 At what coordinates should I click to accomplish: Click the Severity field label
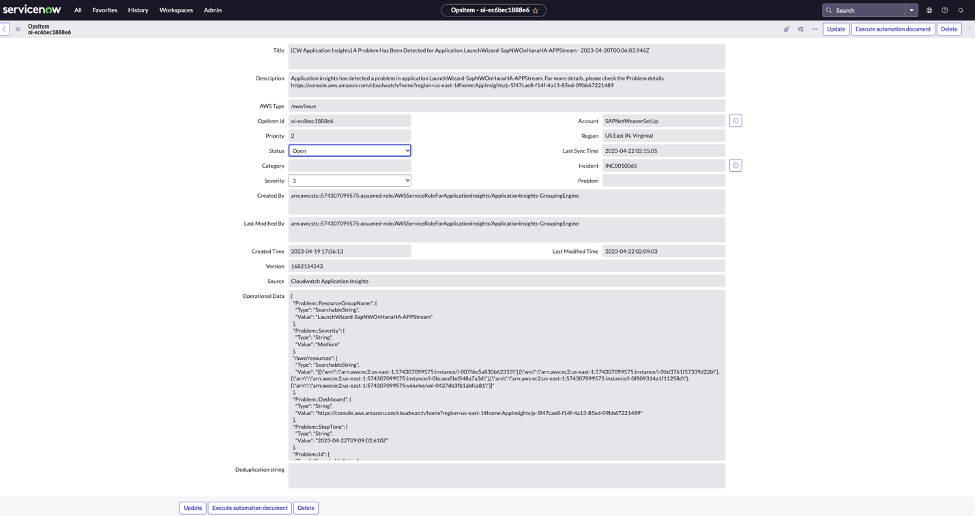[274, 181]
